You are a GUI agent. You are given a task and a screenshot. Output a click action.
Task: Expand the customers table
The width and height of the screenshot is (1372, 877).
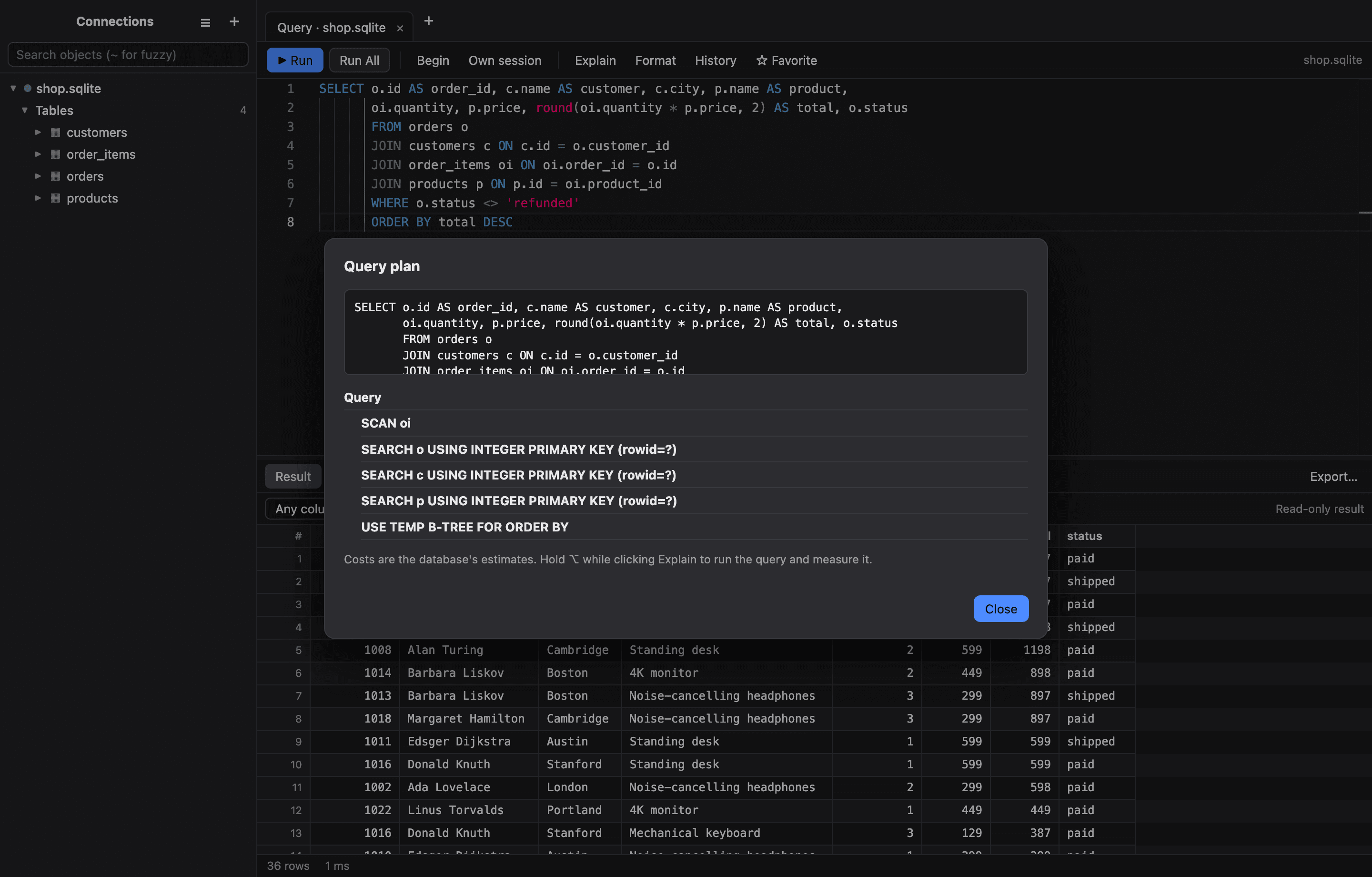38,133
